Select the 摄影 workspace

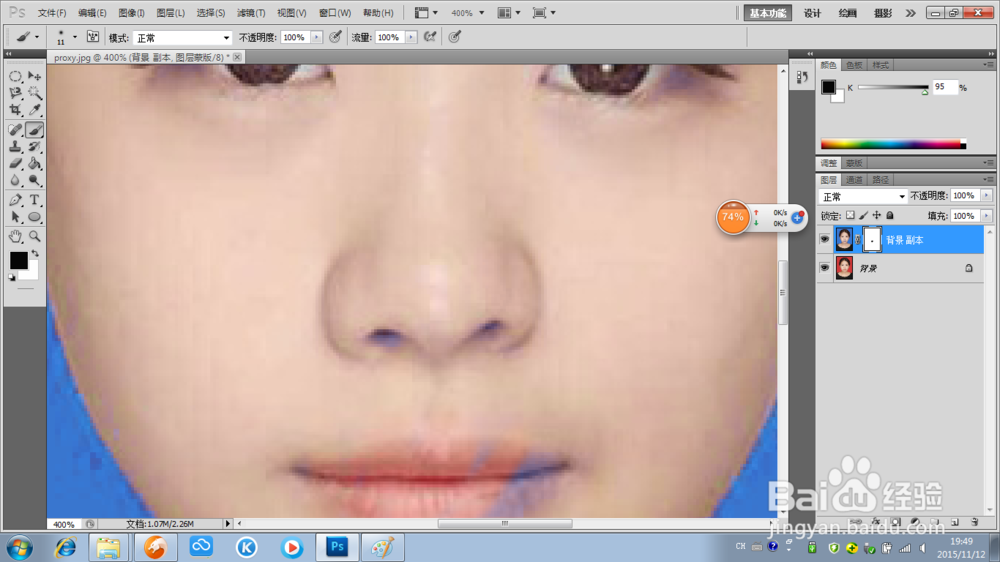click(x=883, y=13)
